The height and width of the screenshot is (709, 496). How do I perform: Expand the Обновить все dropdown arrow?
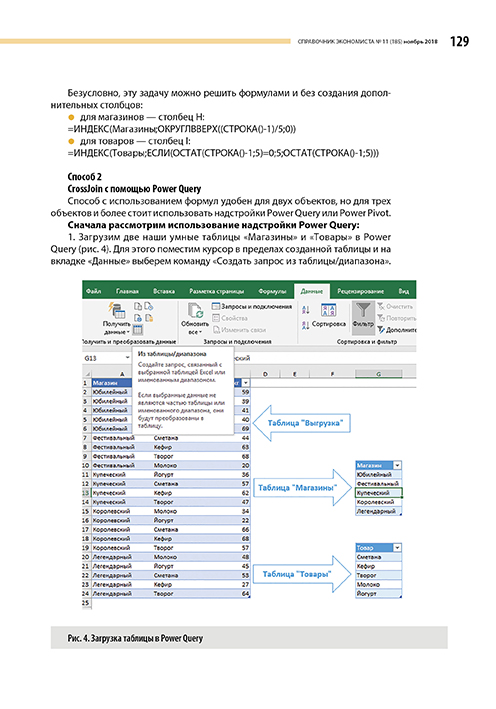click(x=200, y=332)
